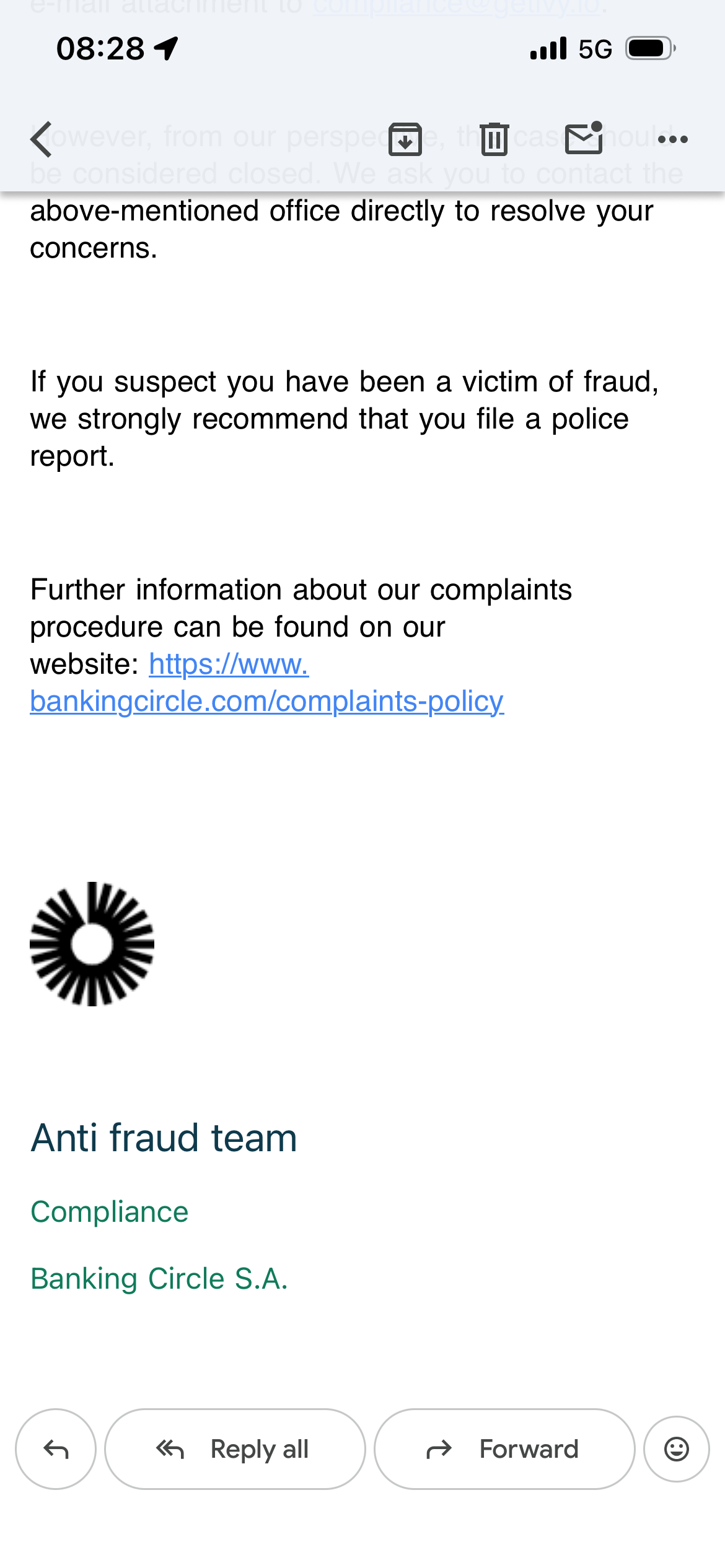Tap the 08:28 clock in status bar
Viewport: 725px width, 1568px height.
100,48
